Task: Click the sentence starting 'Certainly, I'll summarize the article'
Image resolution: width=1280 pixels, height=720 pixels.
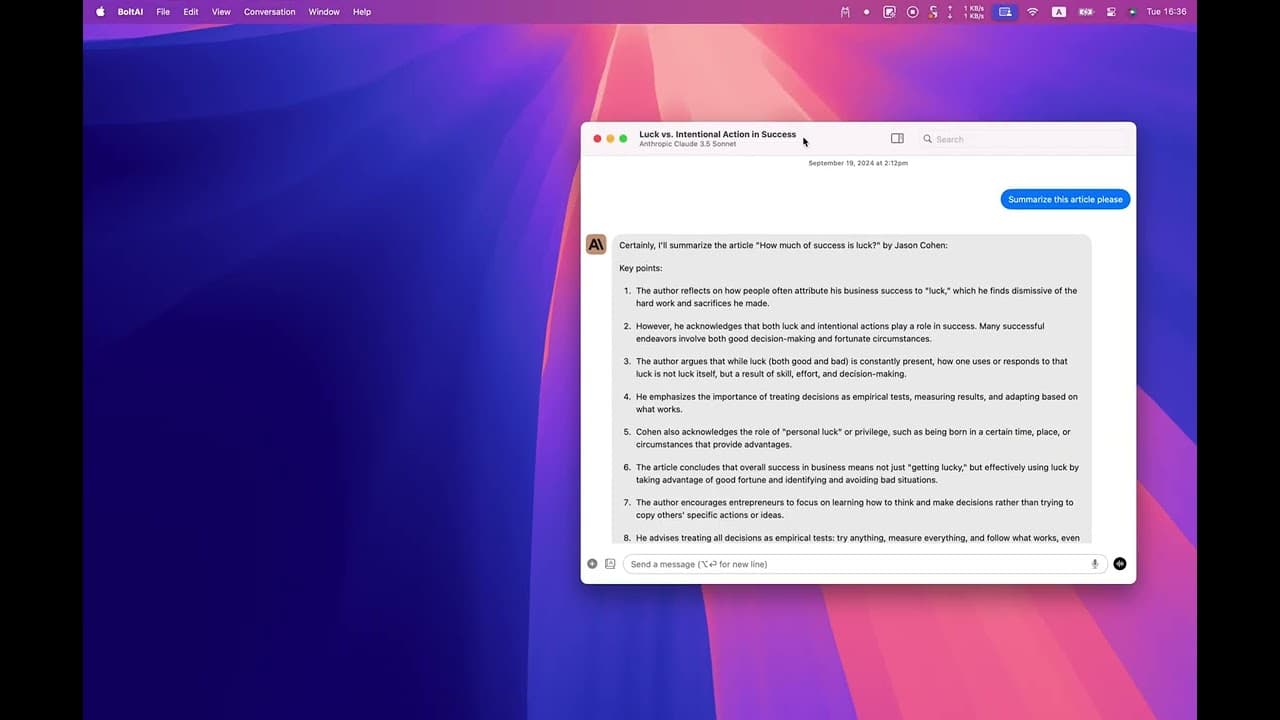Action: (x=783, y=245)
